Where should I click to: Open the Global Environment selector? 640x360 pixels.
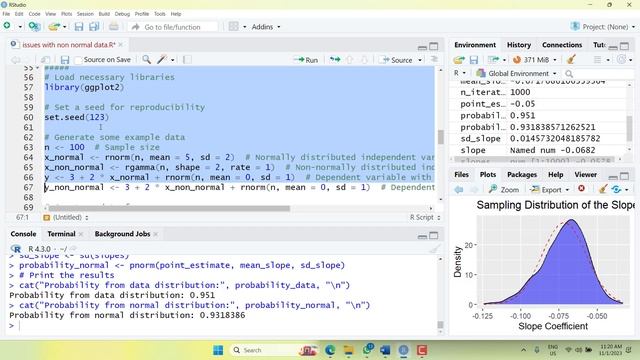(516, 73)
